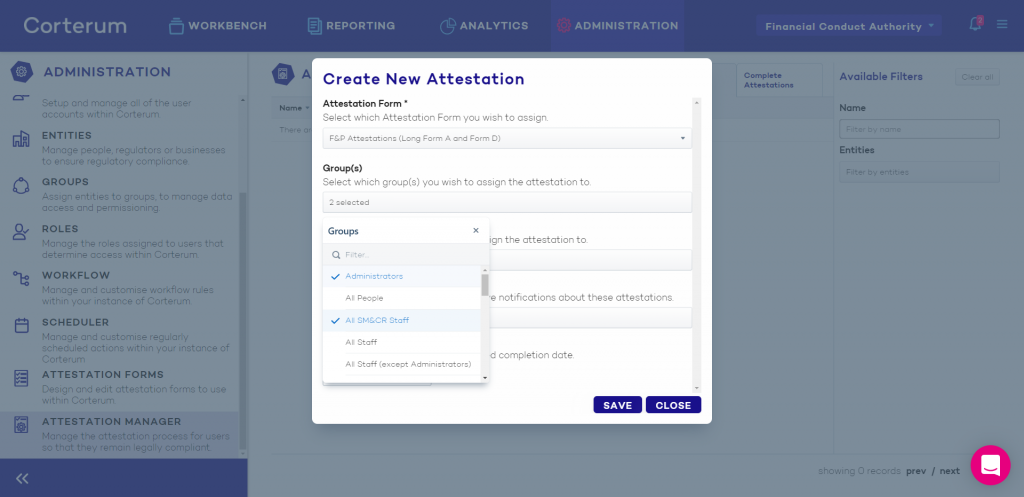
Task: Expand the Financial Conduct Authority dropdown
Action: 849,26
